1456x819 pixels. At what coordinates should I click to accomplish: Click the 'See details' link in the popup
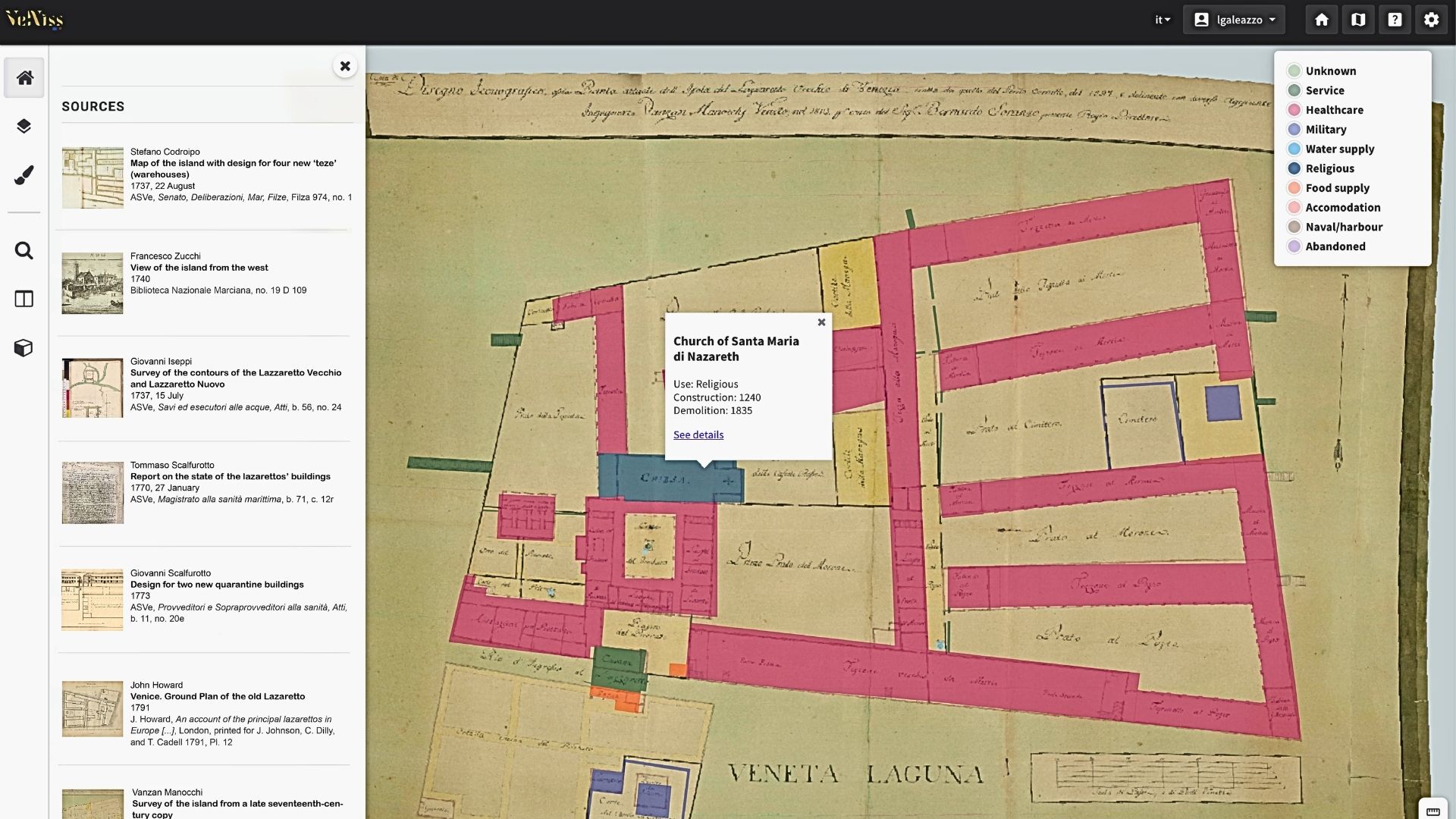(x=698, y=435)
